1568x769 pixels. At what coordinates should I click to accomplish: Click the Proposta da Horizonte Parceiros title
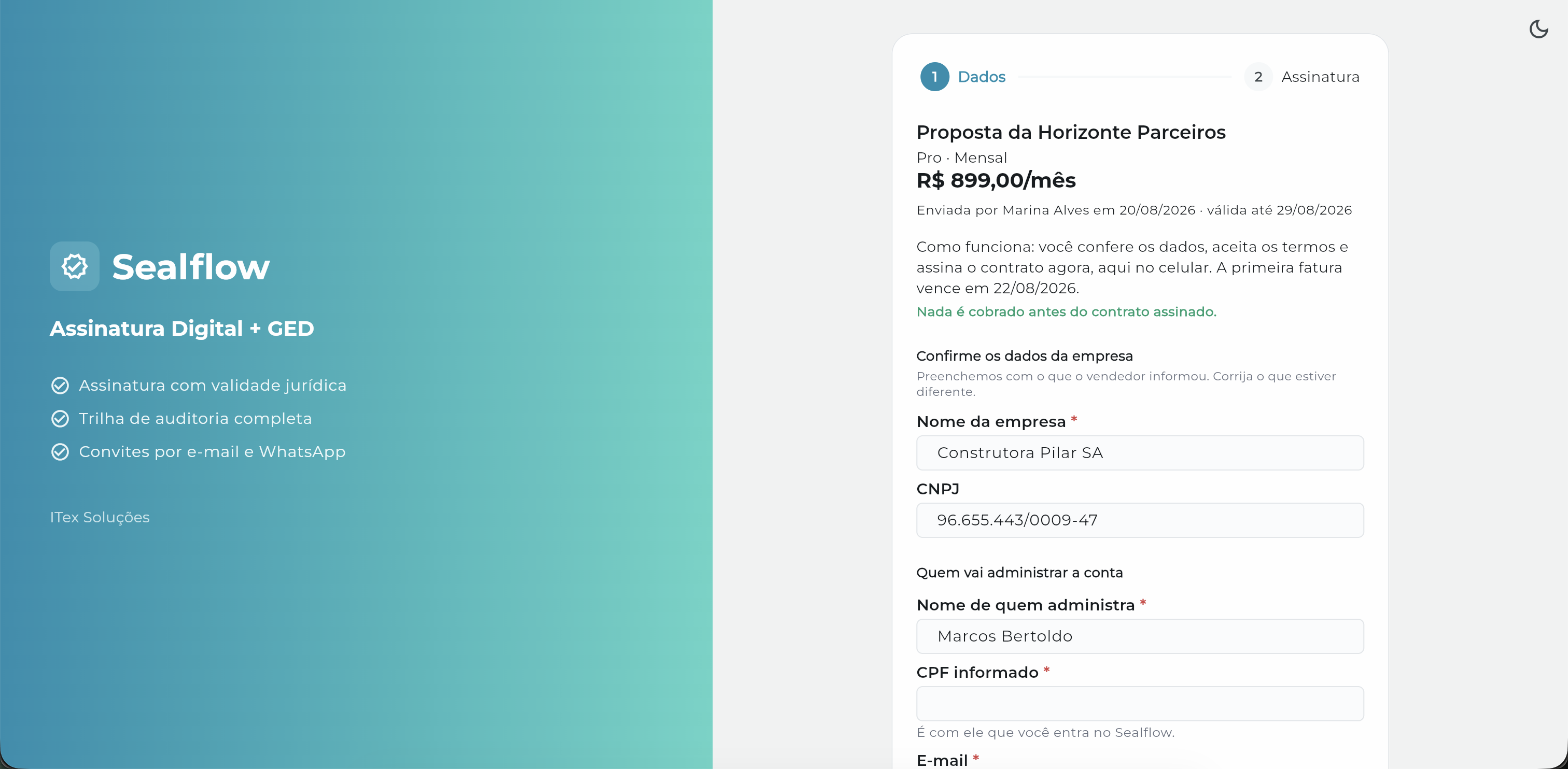(x=1071, y=132)
